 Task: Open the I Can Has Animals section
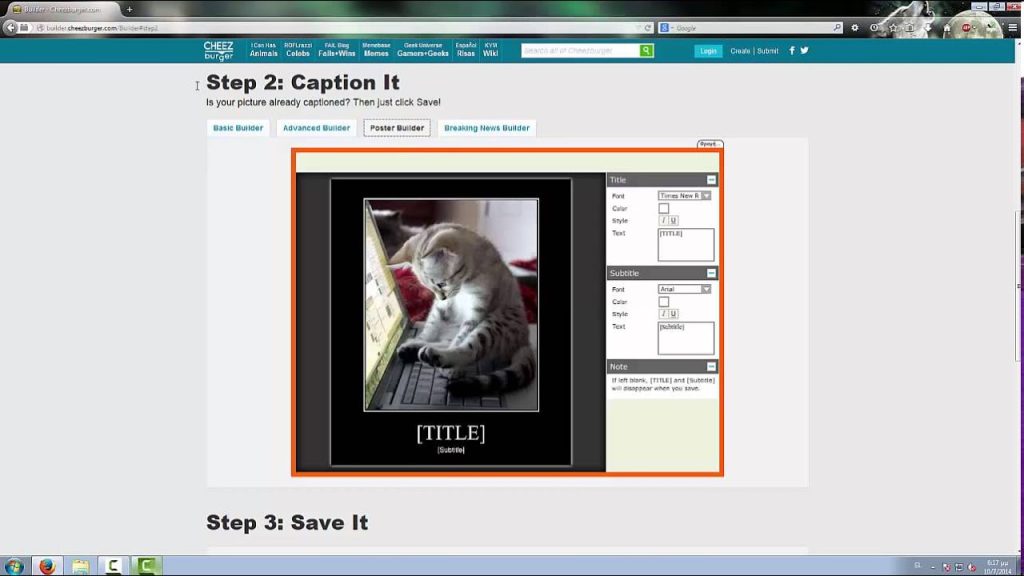point(263,50)
